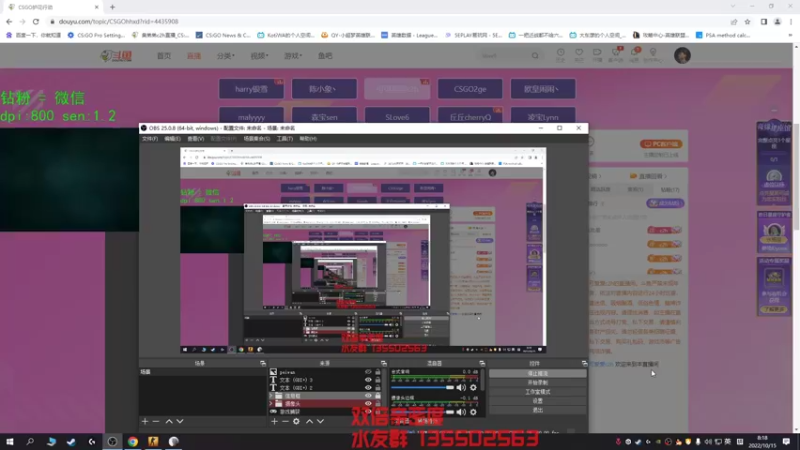
Task: Open the Douyu user avatar
Action: [x=682, y=55]
